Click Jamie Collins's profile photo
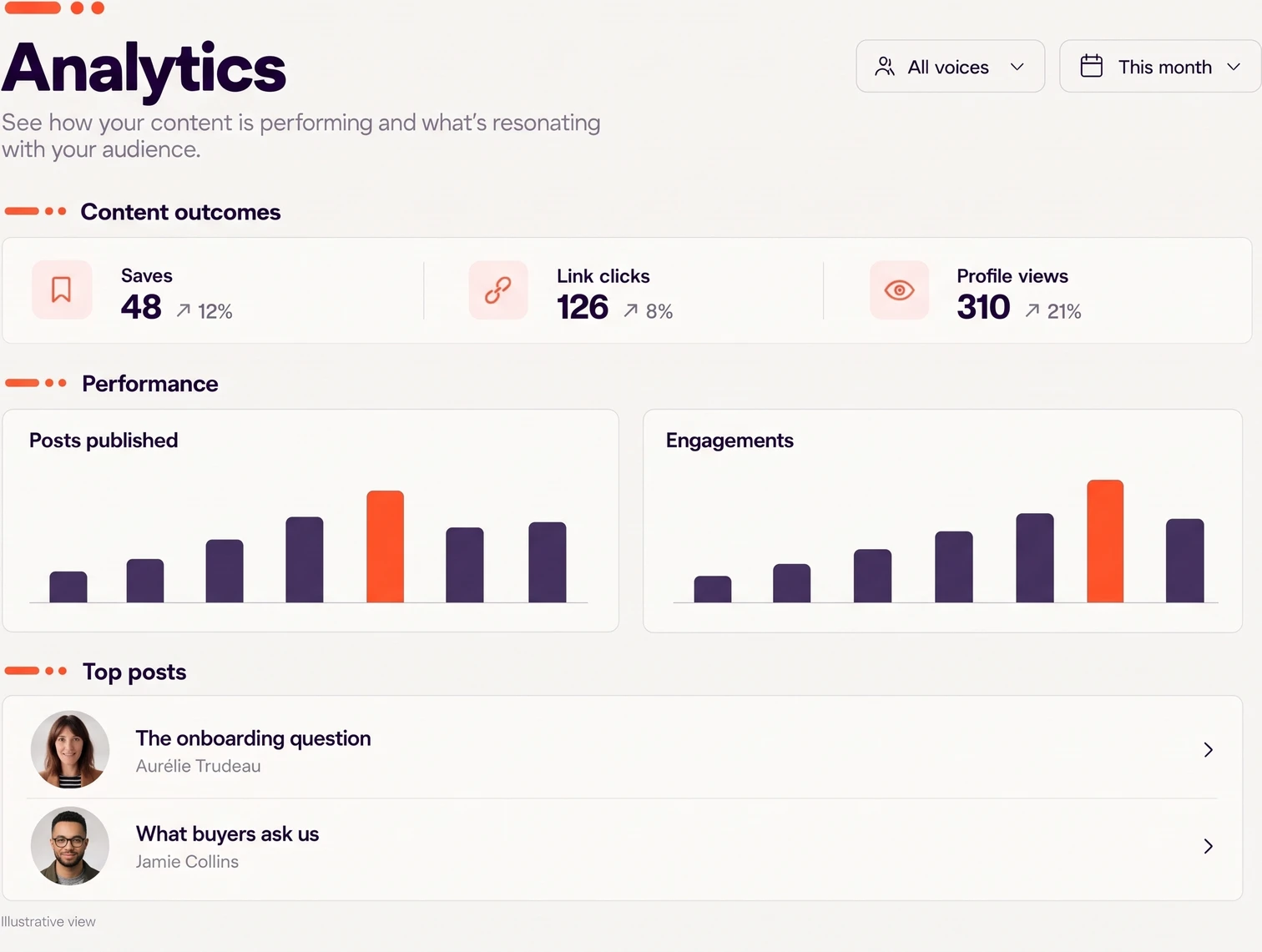This screenshot has width=1262, height=952. [70, 846]
